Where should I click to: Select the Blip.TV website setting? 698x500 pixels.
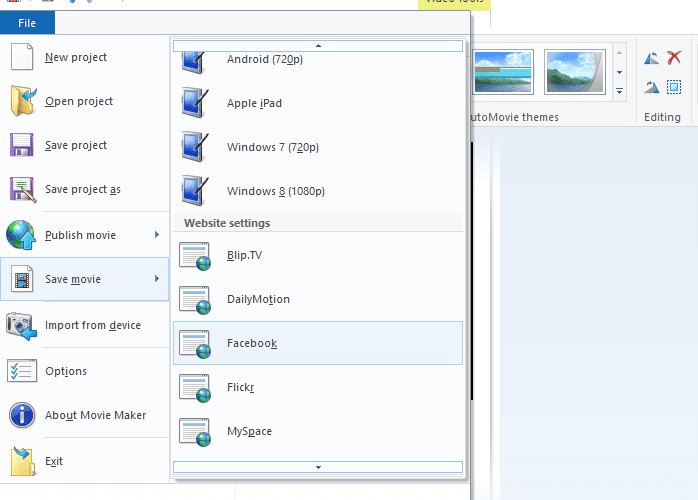pos(318,255)
